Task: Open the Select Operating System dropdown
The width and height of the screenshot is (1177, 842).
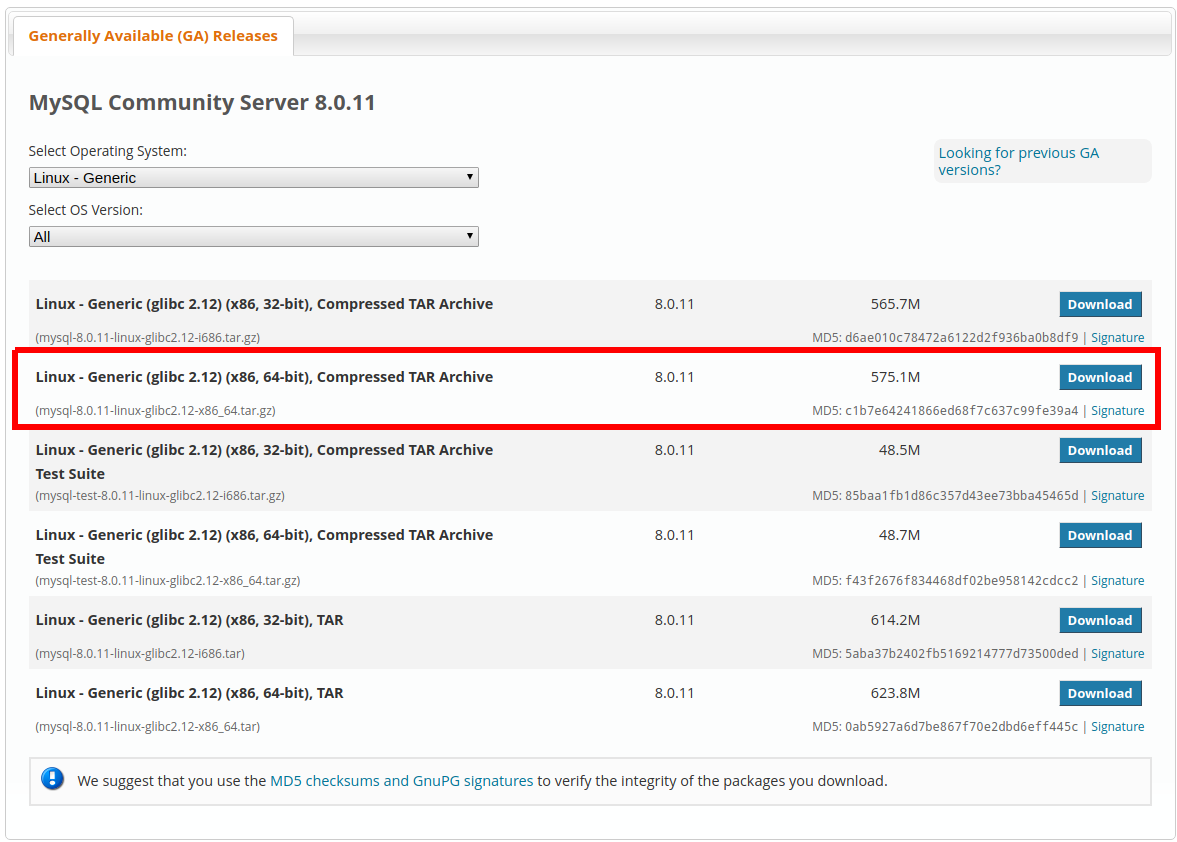Action: click(254, 178)
